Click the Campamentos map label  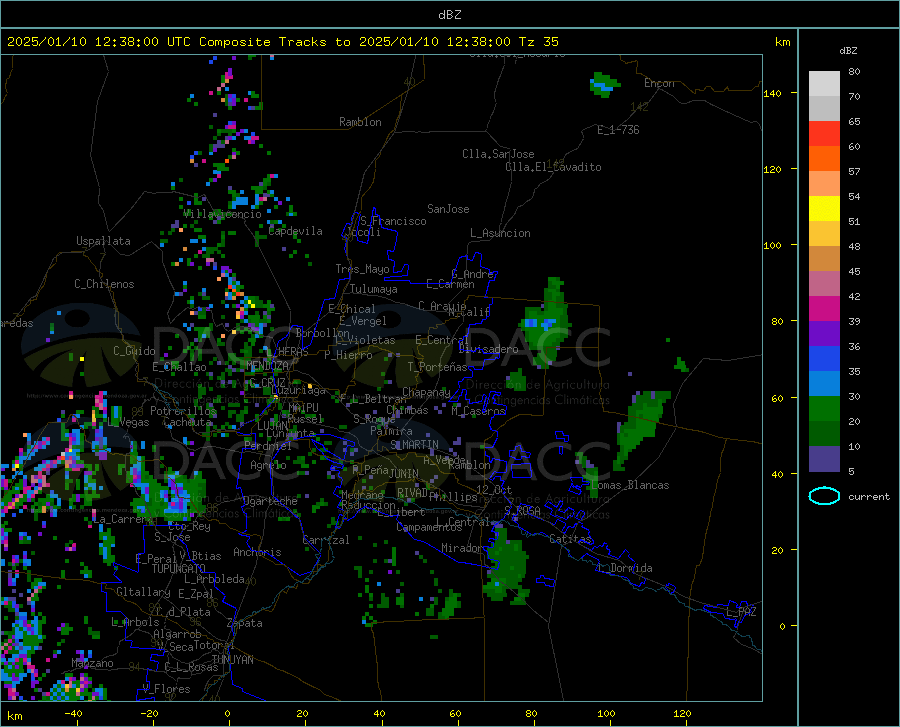(429, 527)
